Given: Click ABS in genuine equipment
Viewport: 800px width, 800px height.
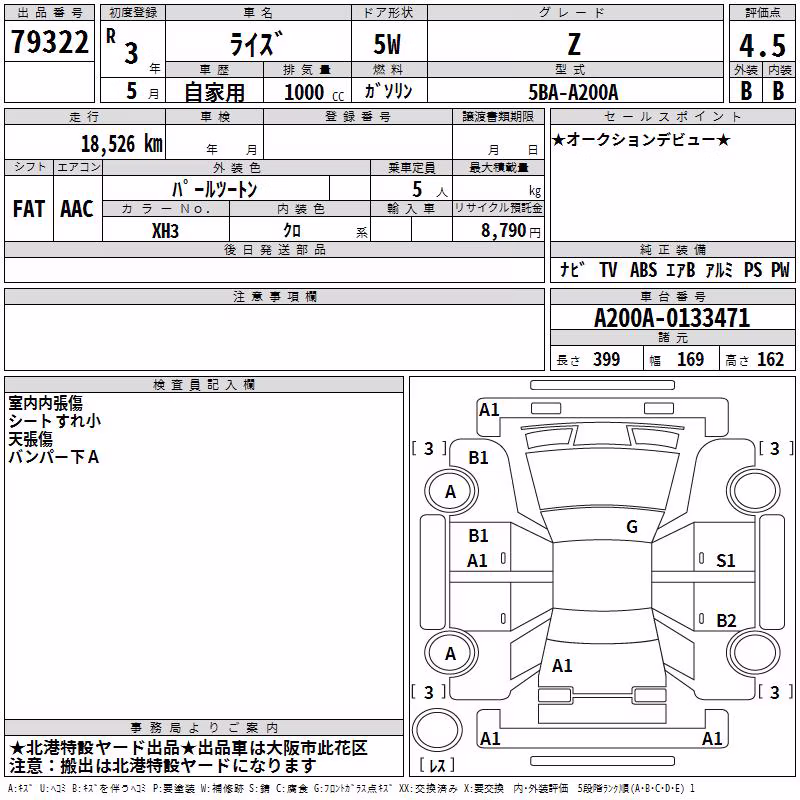Looking at the screenshot, I should [x=643, y=269].
